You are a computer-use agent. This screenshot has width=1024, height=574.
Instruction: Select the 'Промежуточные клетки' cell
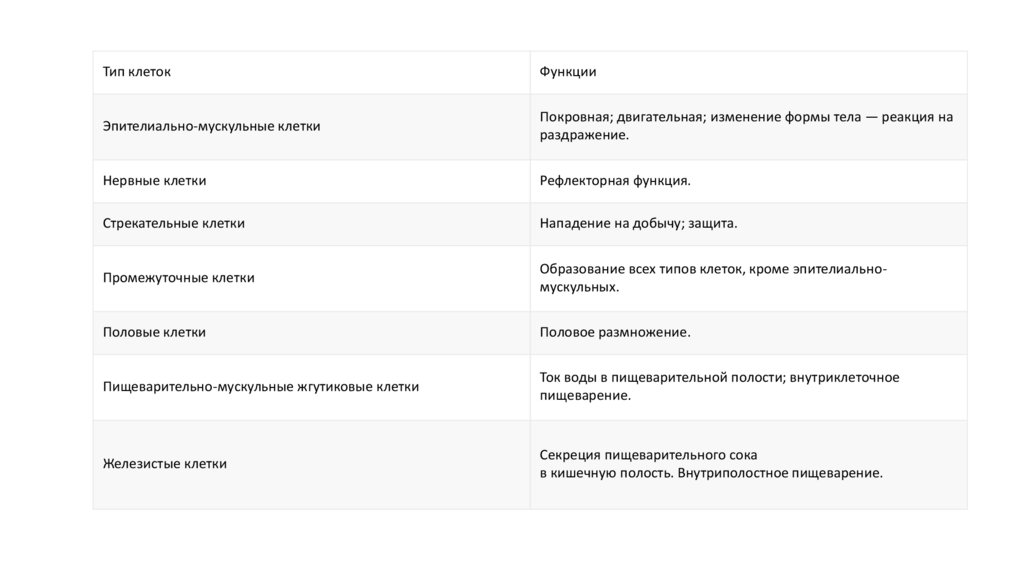pos(179,278)
